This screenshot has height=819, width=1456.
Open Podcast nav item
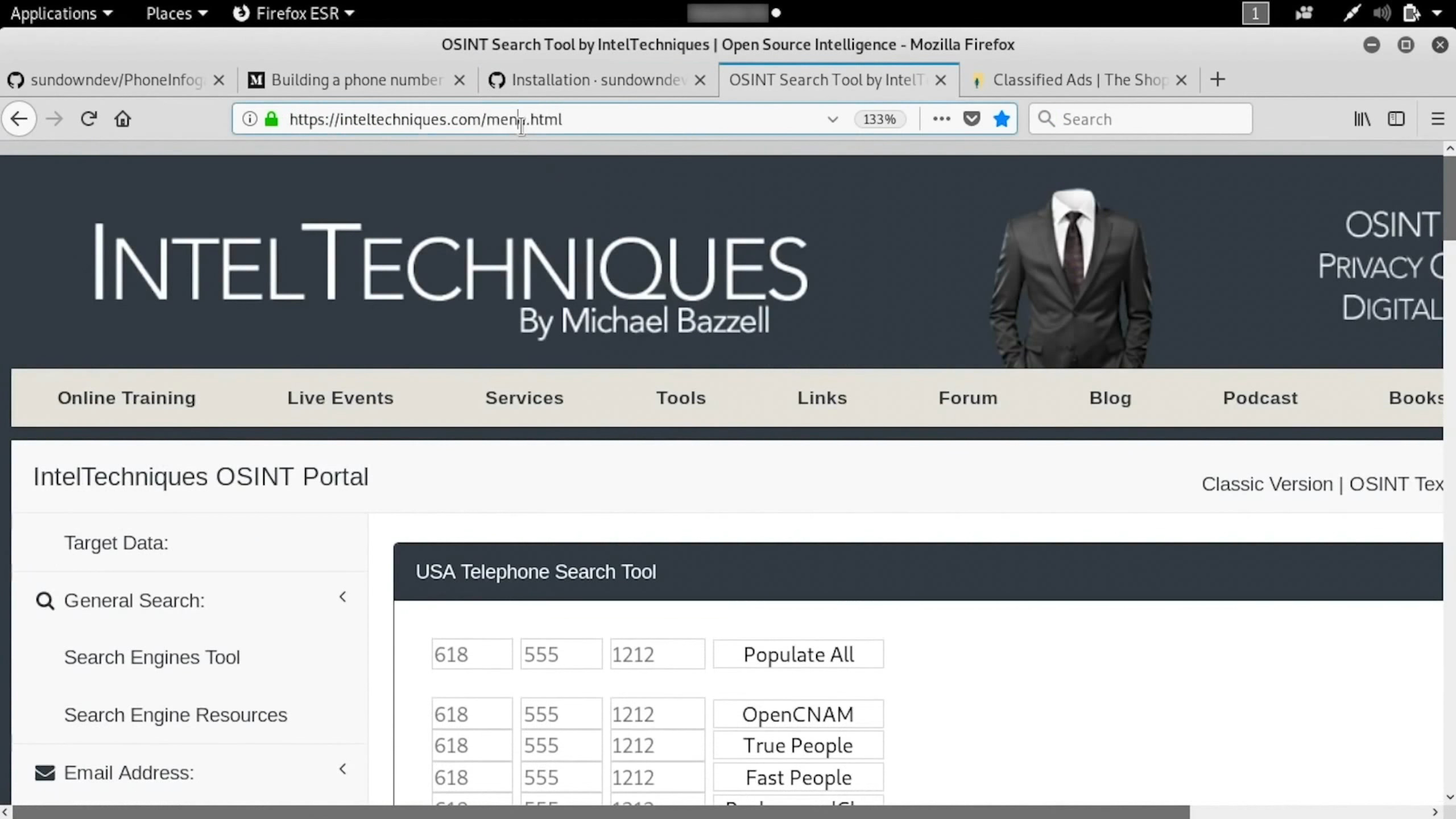1260,398
